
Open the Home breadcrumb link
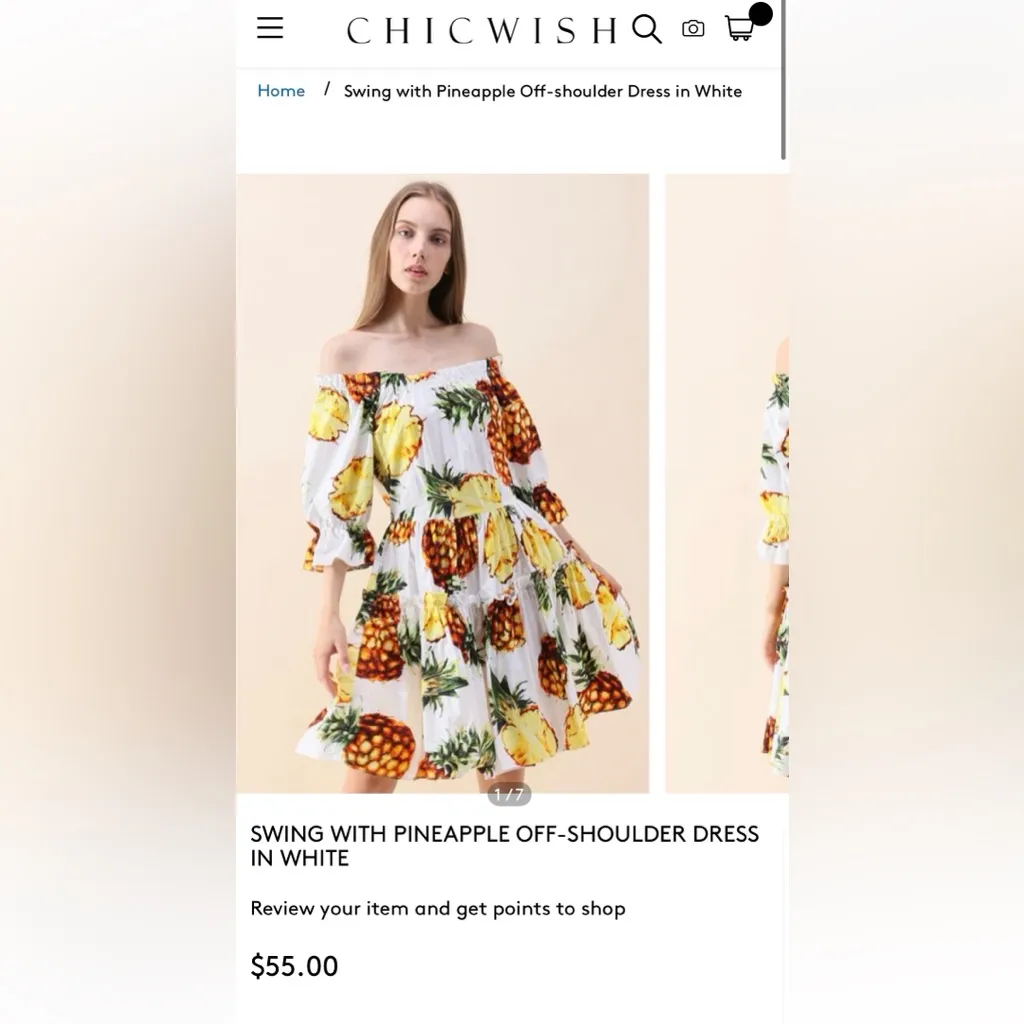pos(280,91)
